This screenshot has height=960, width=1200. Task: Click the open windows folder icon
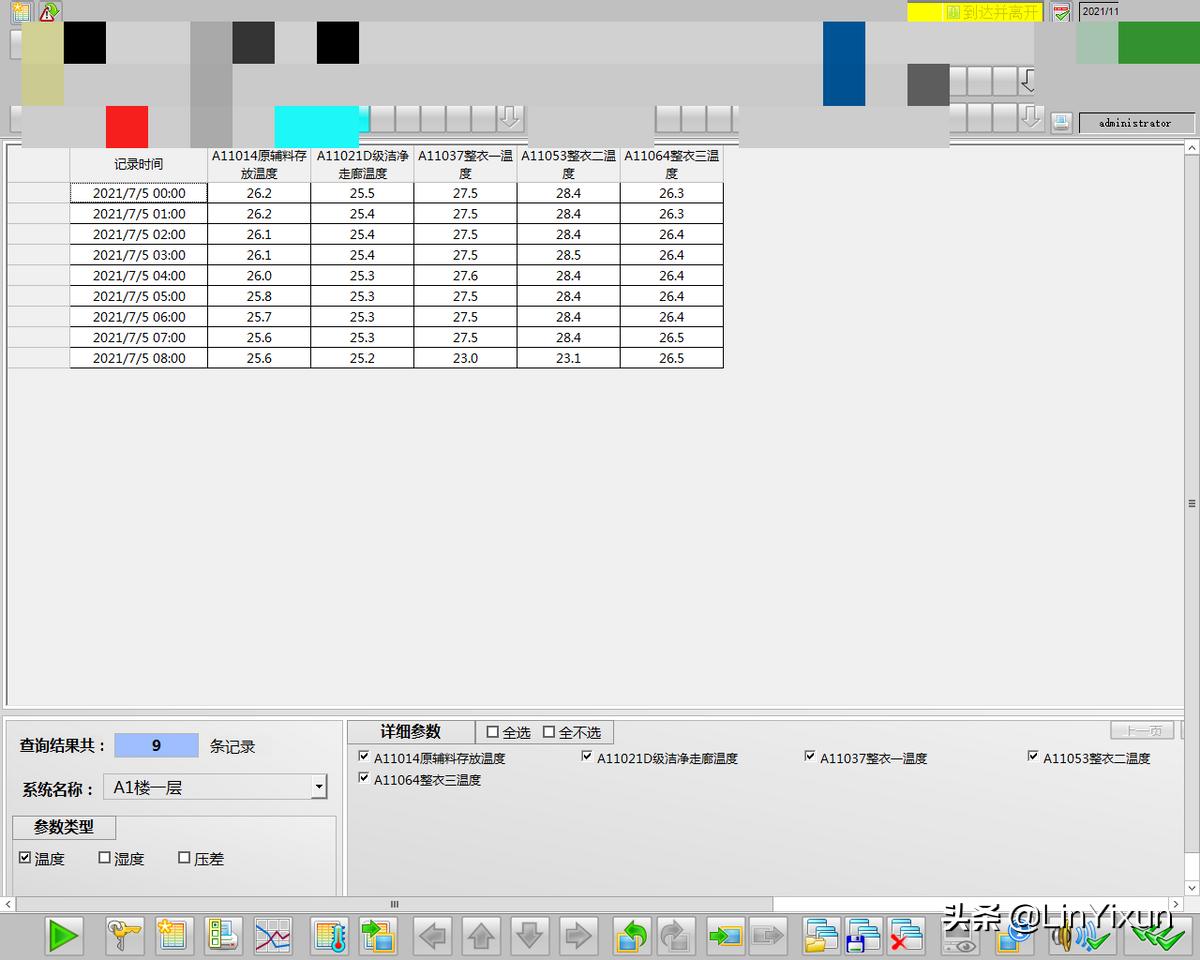click(x=822, y=936)
